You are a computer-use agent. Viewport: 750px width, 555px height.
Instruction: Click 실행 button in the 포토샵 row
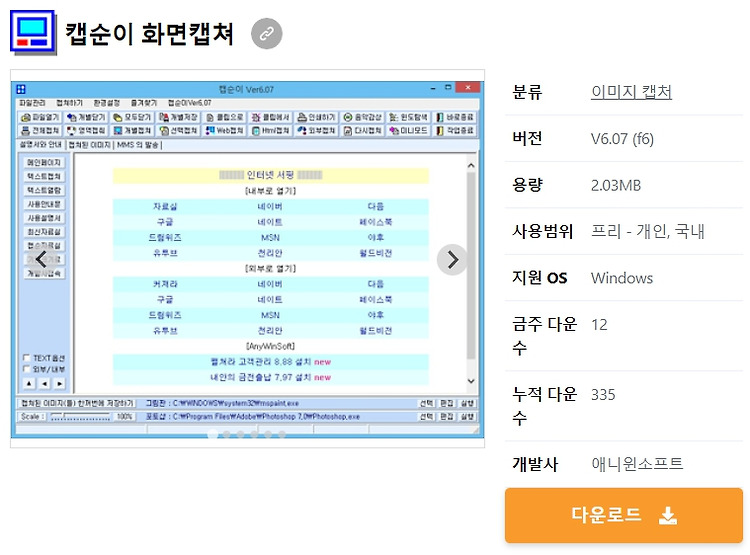[467, 417]
